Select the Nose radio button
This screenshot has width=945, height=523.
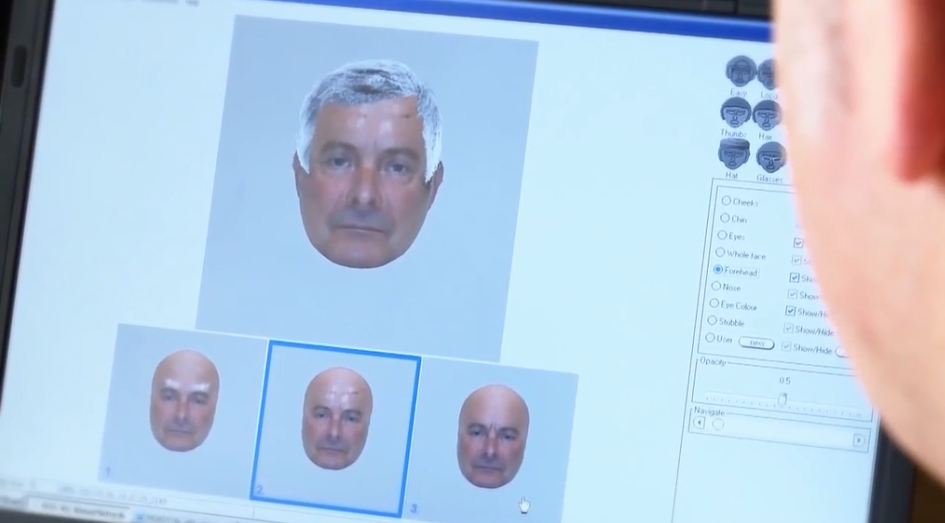pos(716,286)
